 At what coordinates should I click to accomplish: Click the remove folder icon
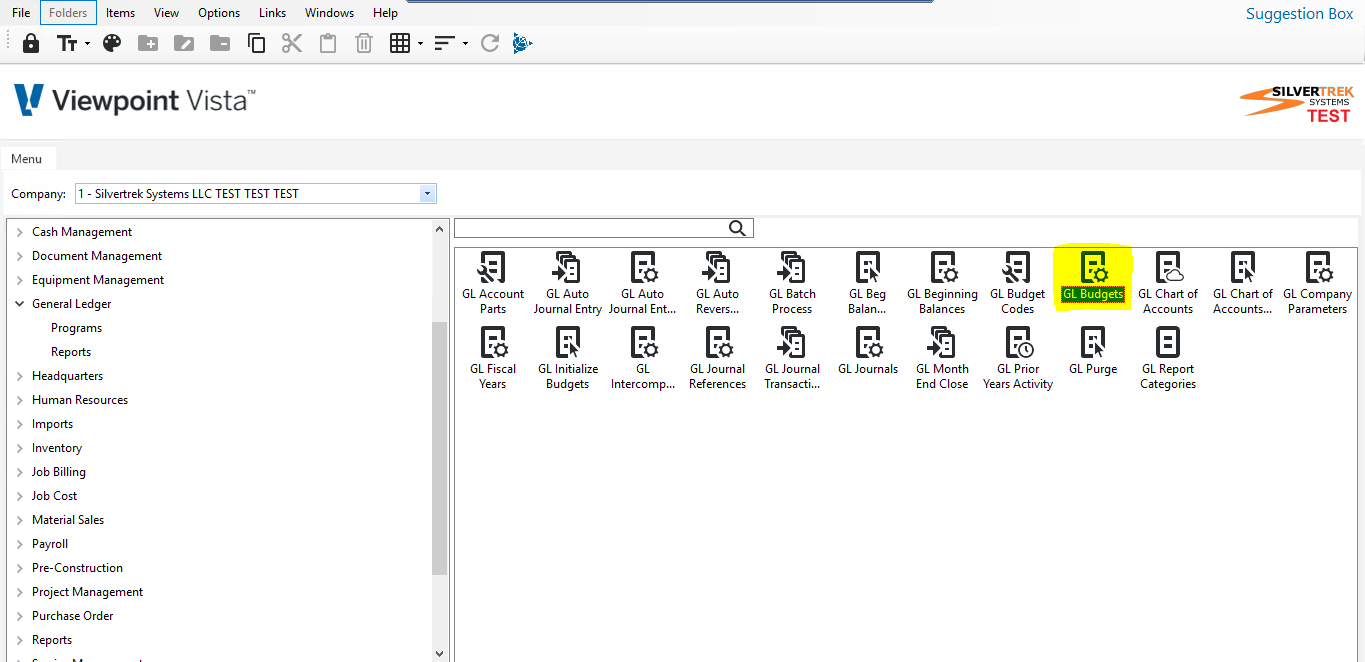[x=220, y=43]
